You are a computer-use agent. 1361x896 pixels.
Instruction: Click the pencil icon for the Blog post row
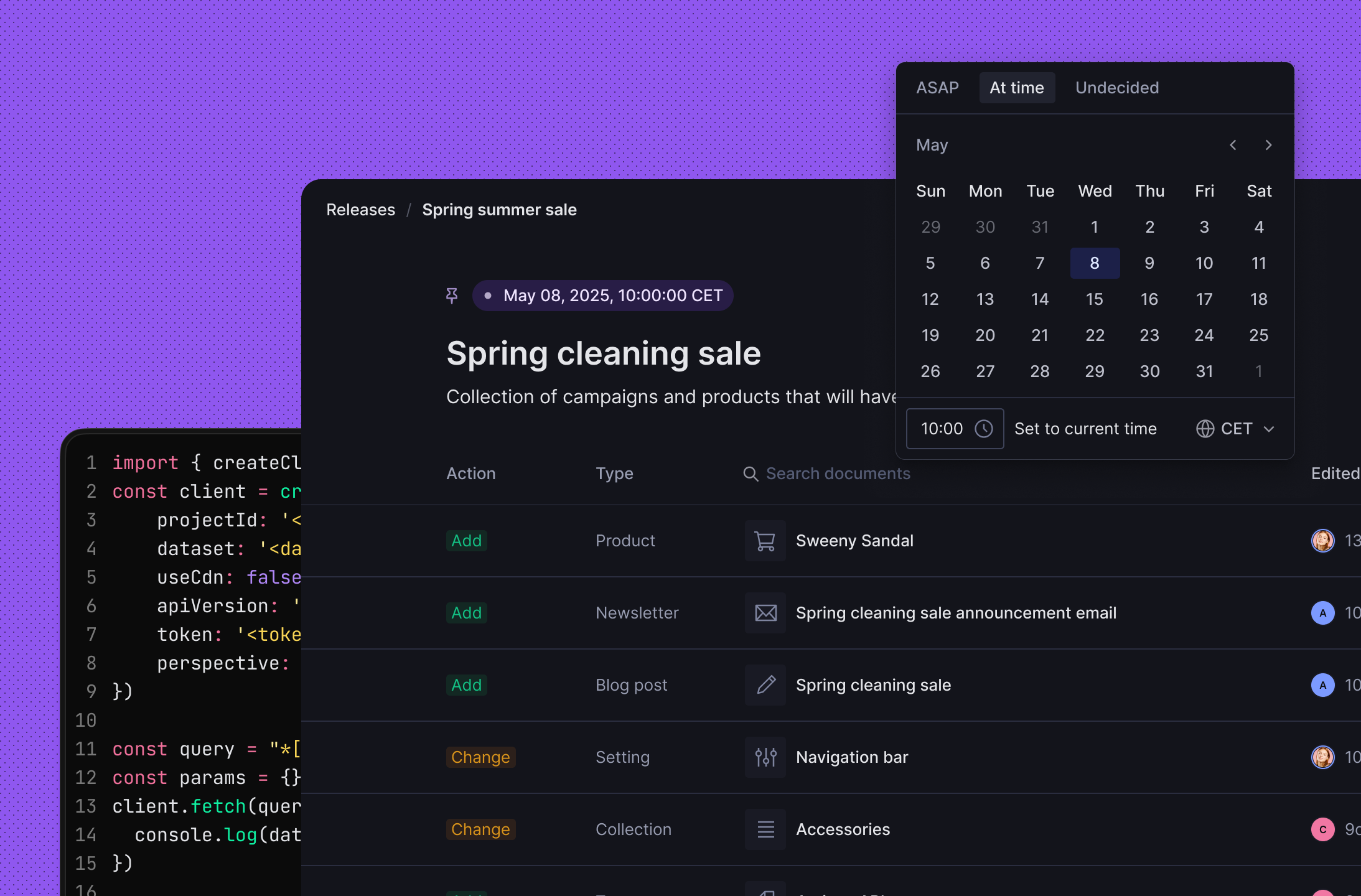pos(765,685)
